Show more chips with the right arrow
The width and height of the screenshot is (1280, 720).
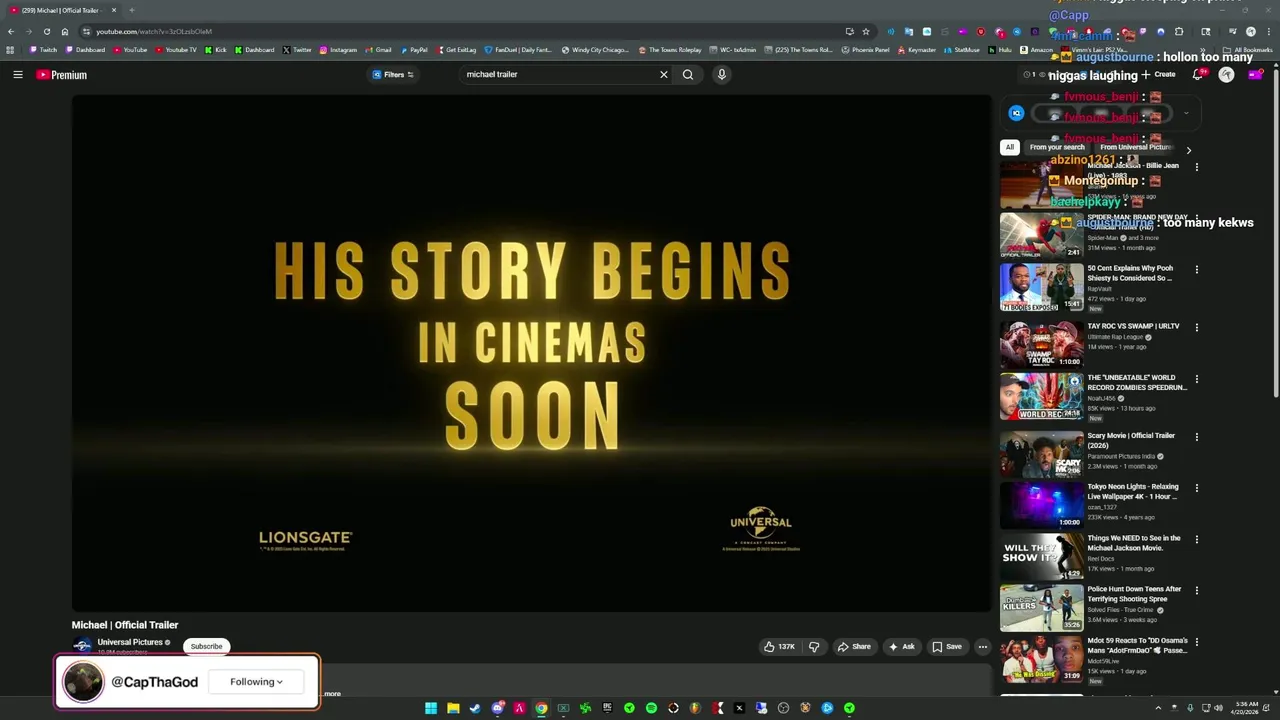pos(1188,150)
